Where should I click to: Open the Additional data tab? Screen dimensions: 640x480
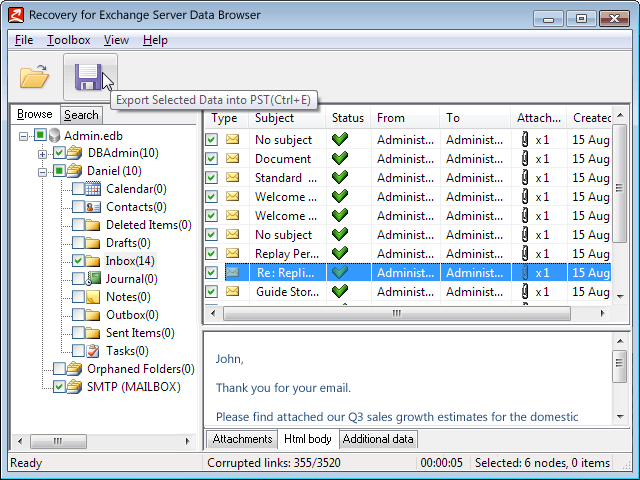(x=378, y=439)
